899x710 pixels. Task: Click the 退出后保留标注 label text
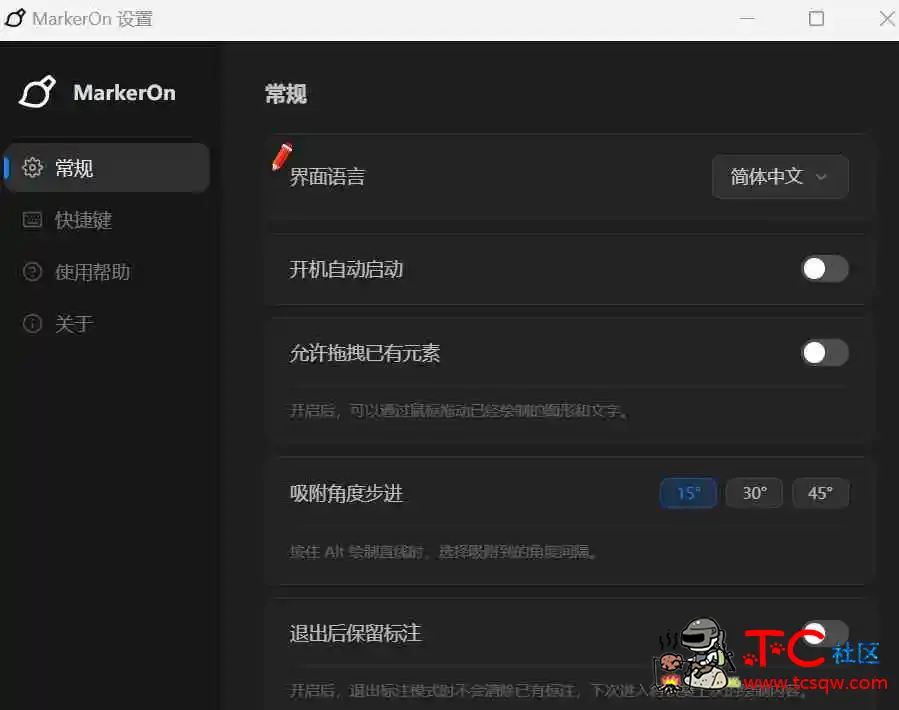tap(355, 634)
